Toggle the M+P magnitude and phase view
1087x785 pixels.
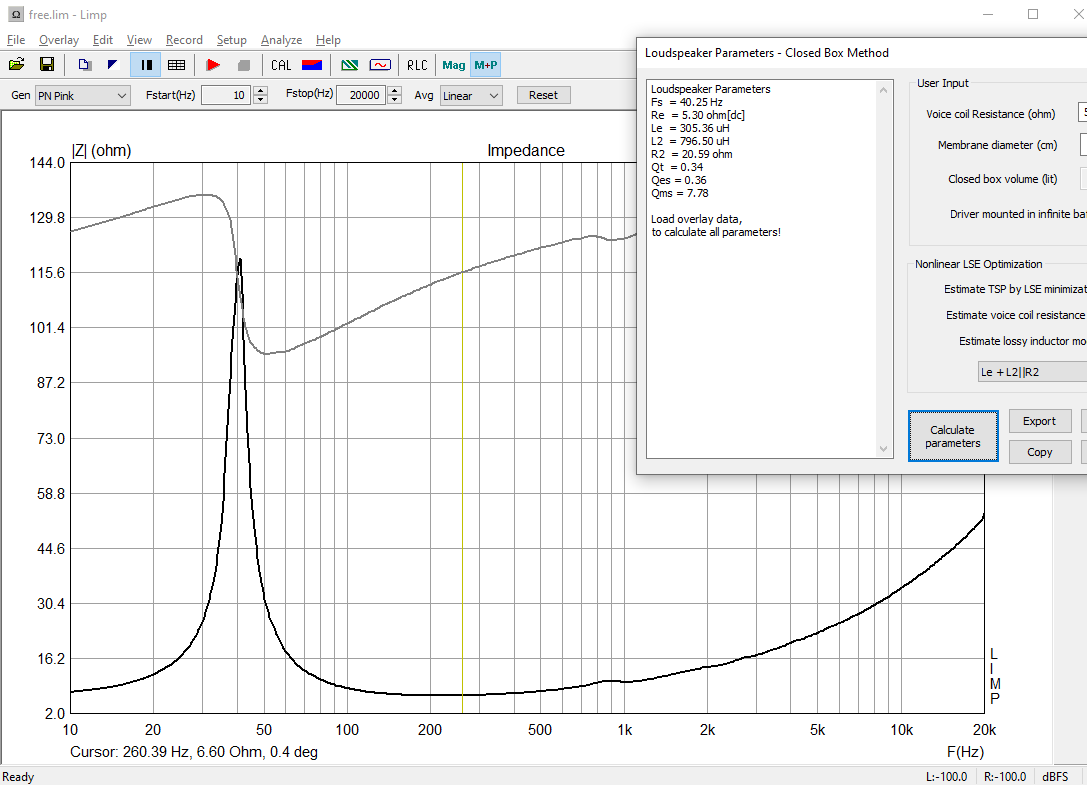pyautogui.click(x=486, y=65)
